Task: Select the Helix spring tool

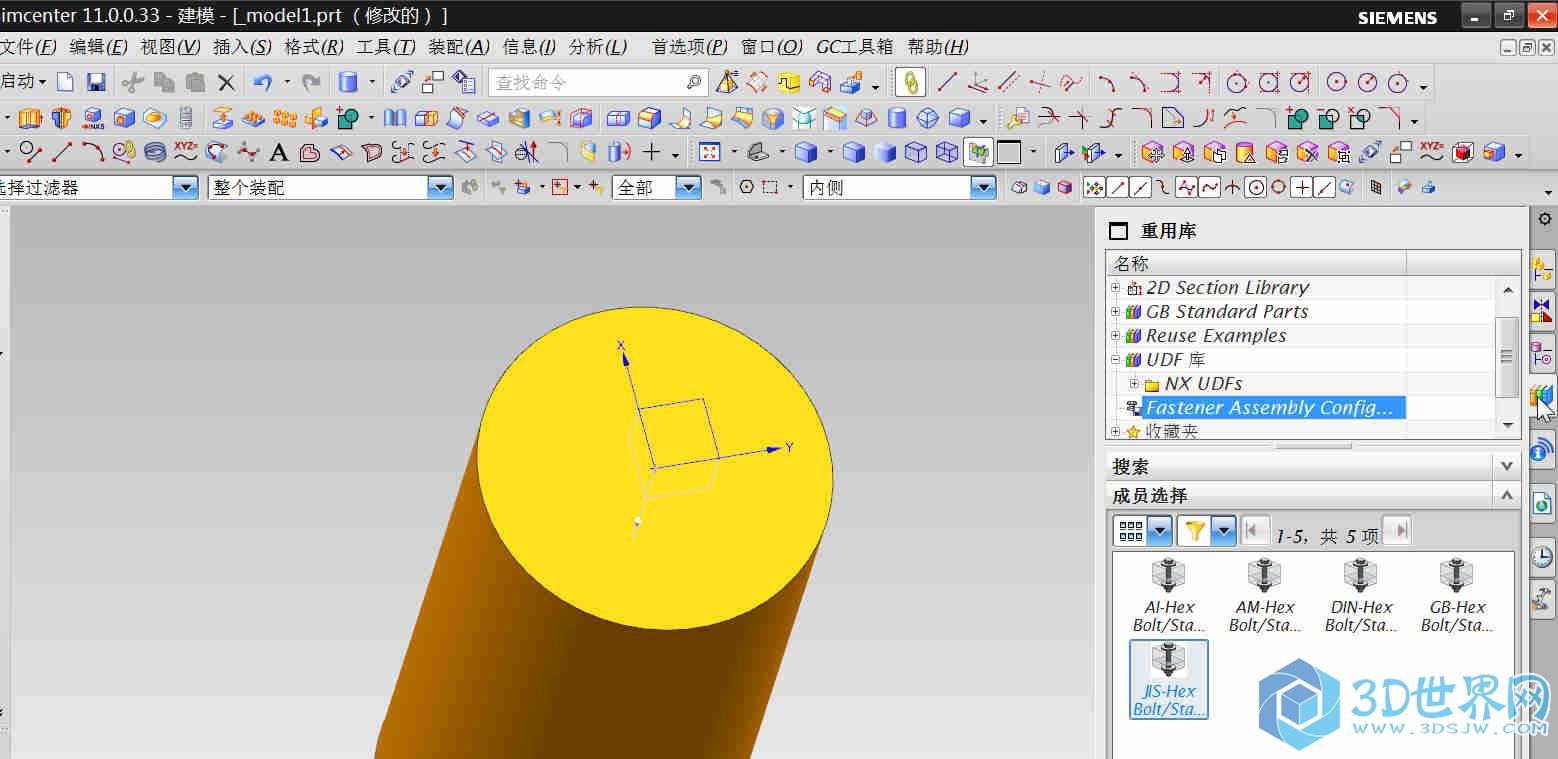Action: (x=155, y=152)
